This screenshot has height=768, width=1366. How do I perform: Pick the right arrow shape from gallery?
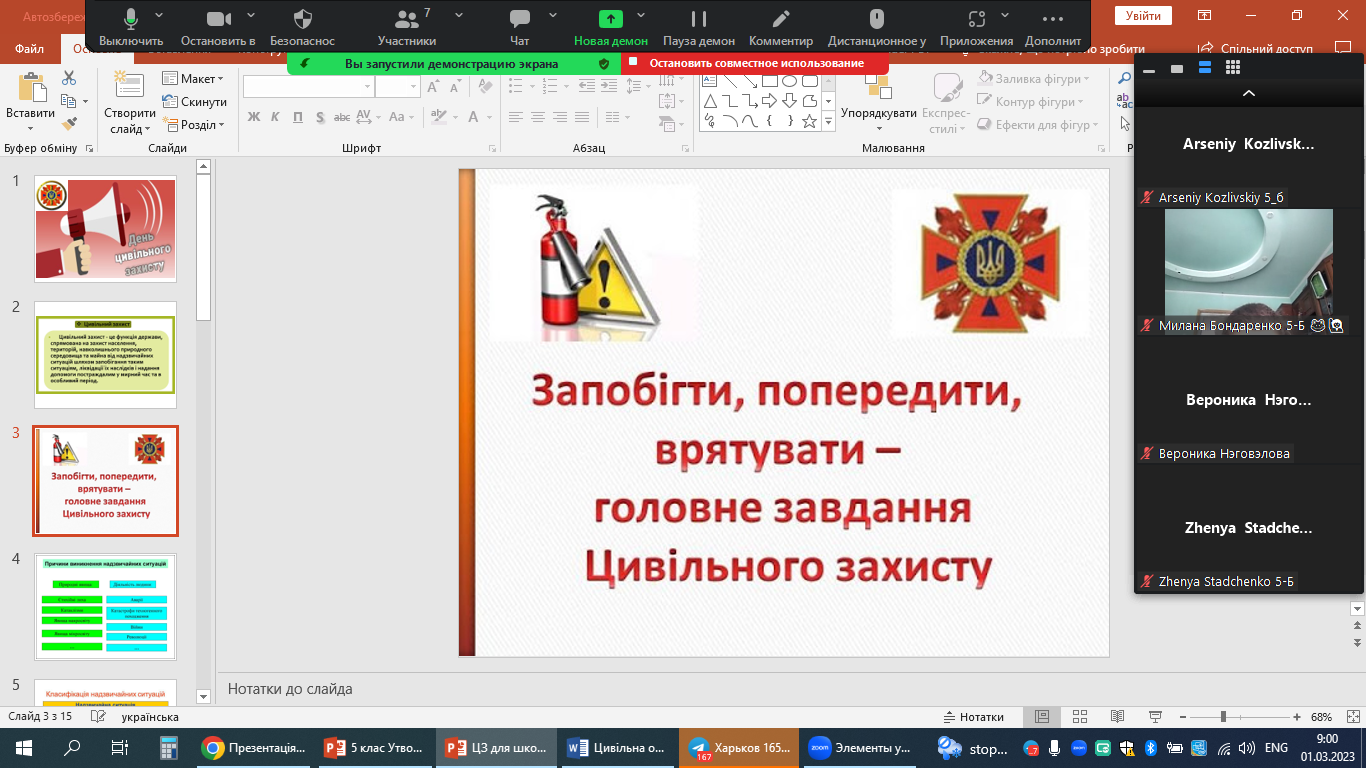tap(769, 101)
